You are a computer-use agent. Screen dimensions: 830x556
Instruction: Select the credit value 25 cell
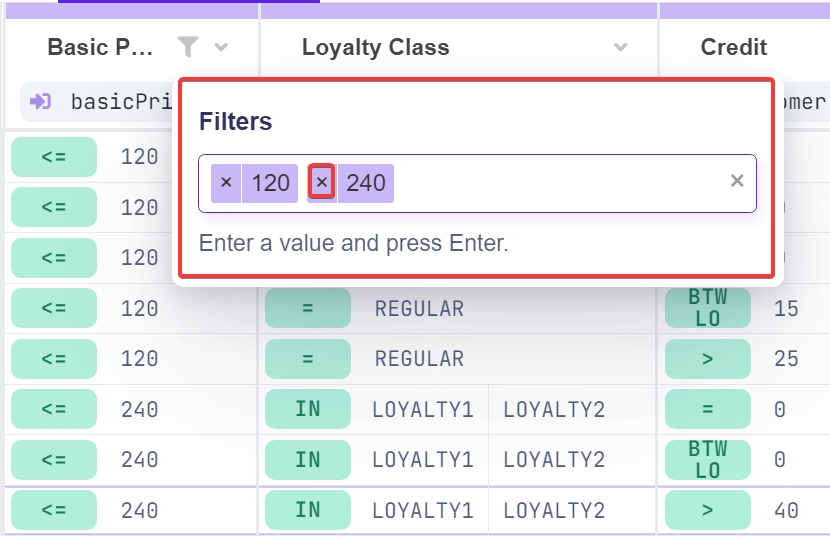(787, 359)
